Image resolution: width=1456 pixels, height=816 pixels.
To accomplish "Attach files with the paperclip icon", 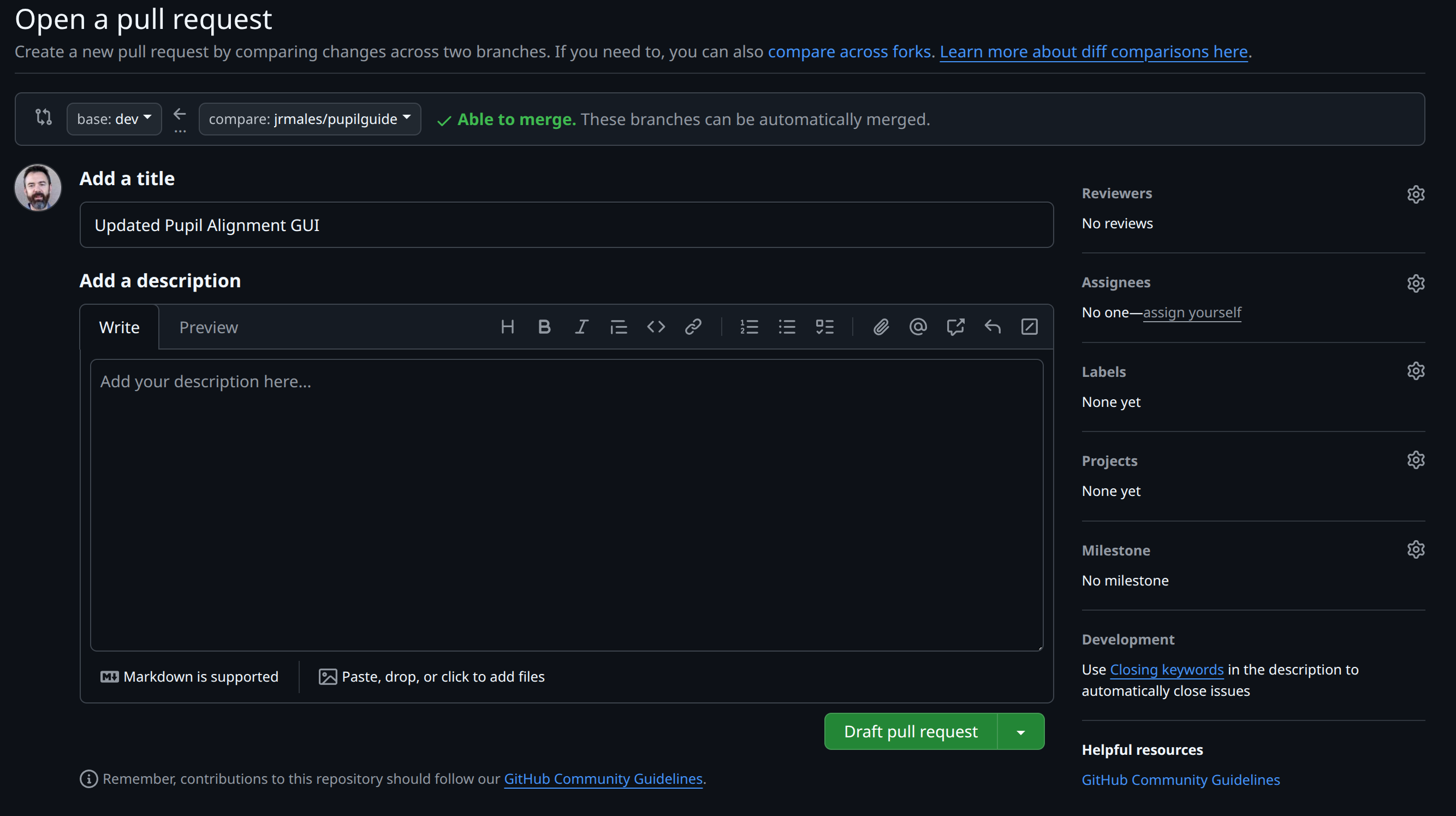I will pos(881,327).
